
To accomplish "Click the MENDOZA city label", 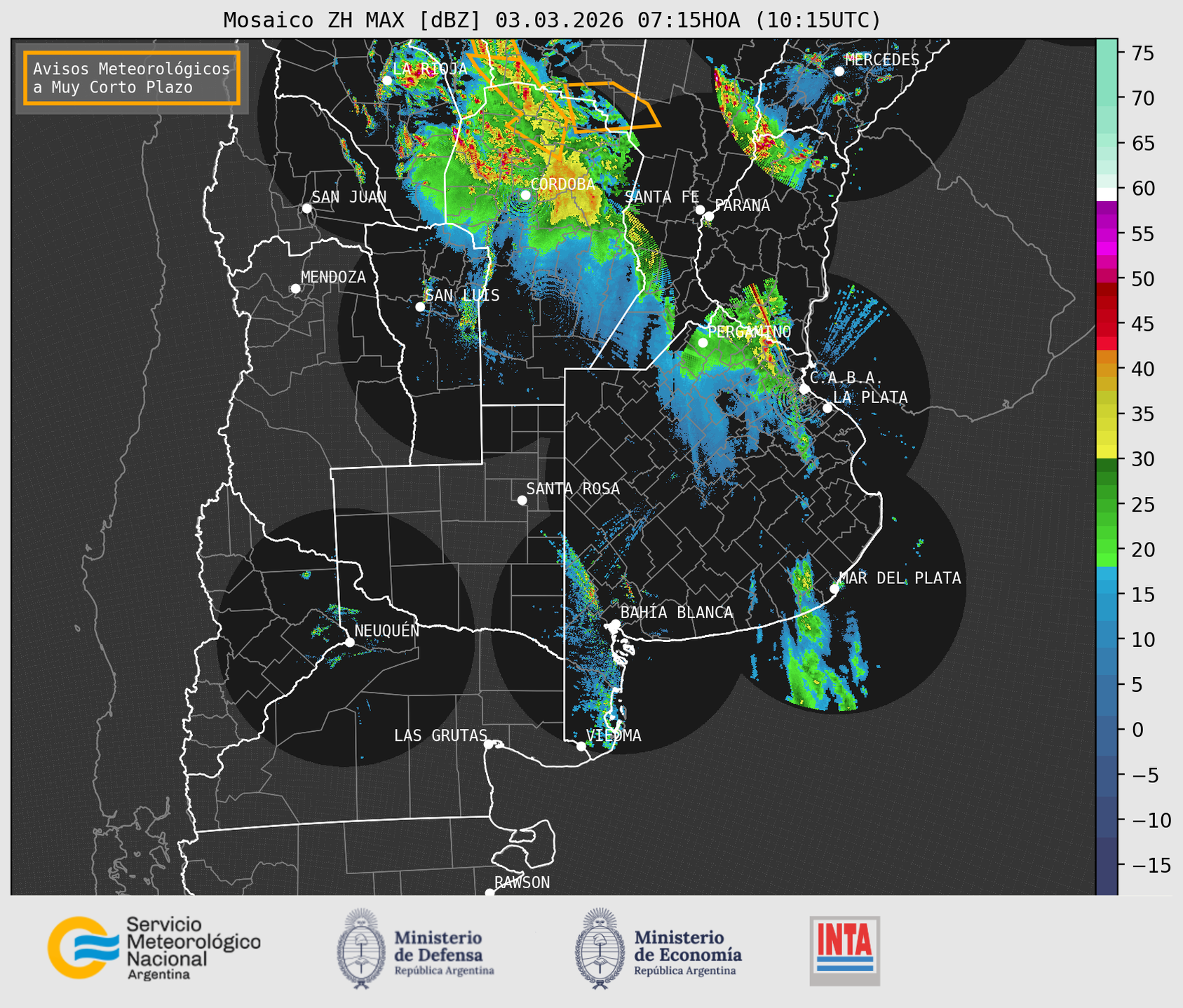I will 333,277.
